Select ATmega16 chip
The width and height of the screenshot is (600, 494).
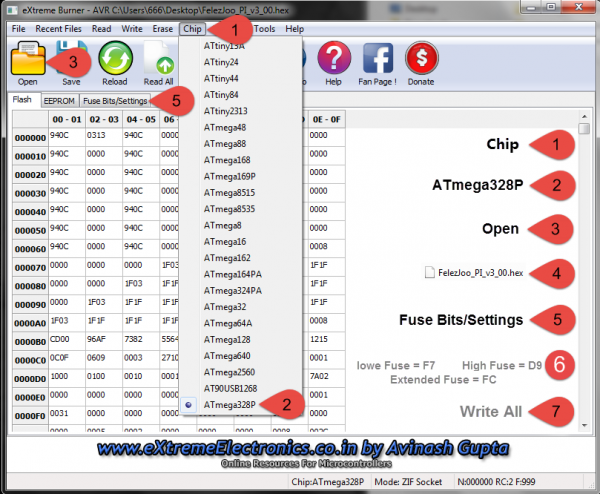pyautogui.click(x=241, y=242)
